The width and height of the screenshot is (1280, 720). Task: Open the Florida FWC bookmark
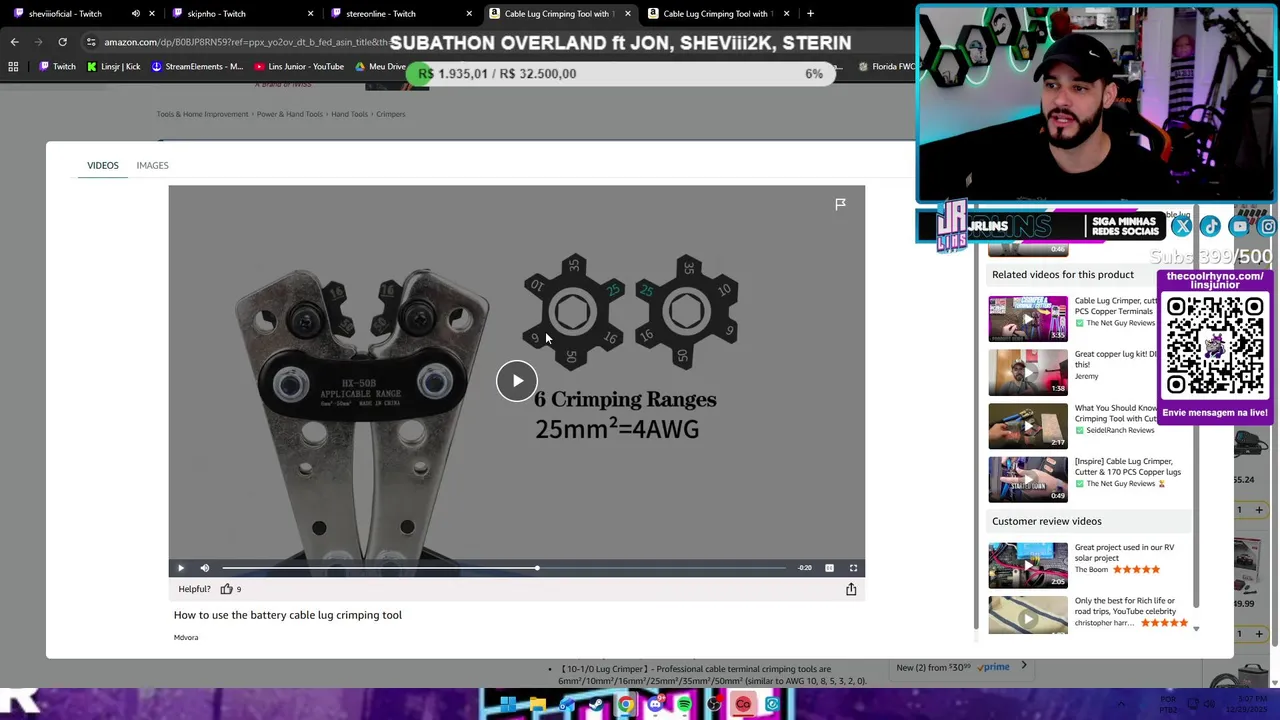pyautogui.click(x=887, y=67)
